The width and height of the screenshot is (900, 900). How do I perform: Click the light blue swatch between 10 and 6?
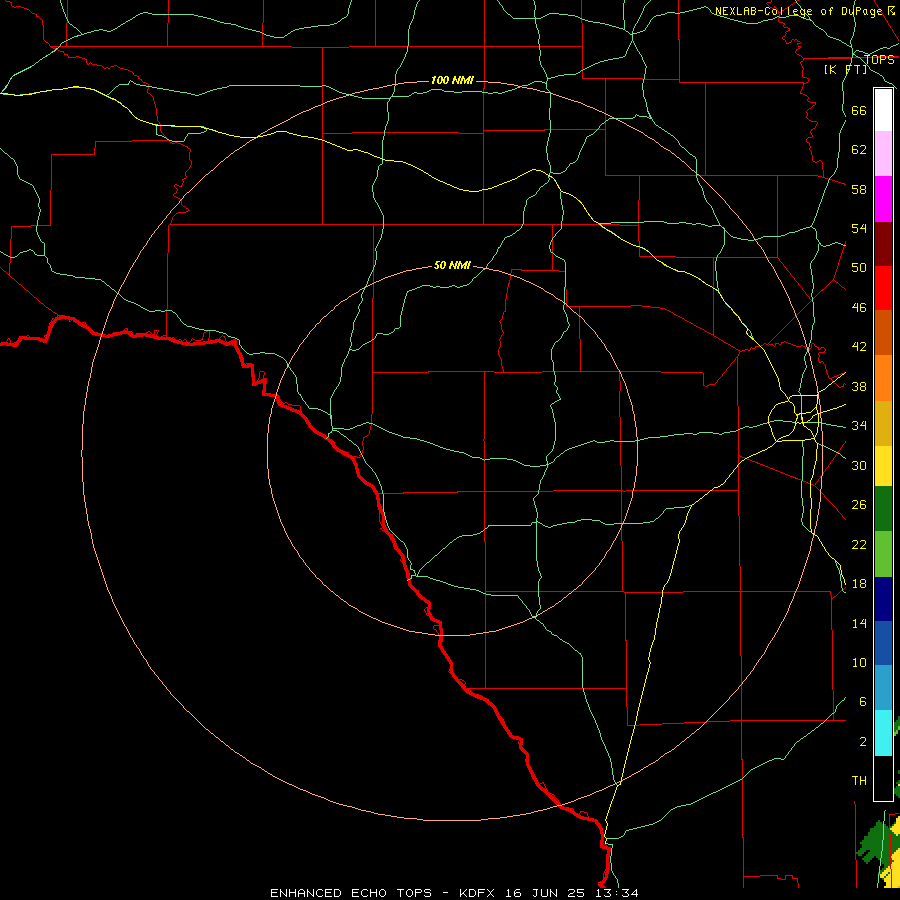click(x=883, y=688)
